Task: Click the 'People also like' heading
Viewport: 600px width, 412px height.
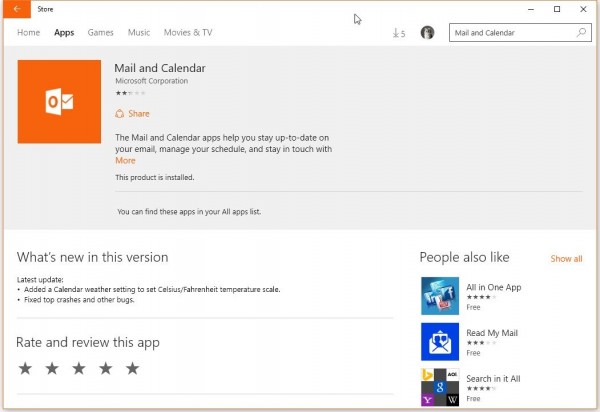Action: tap(465, 257)
